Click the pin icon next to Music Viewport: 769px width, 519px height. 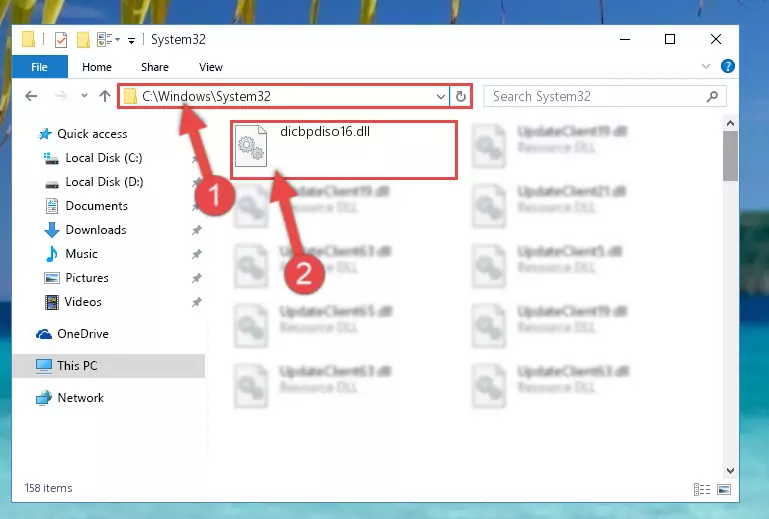click(197, 254)
